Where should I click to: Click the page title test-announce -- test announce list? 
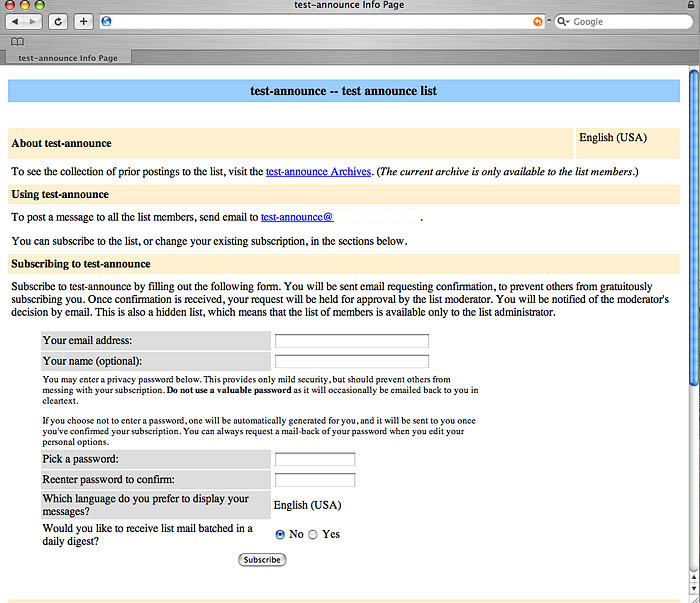pyautogui.click(x=343, y=91)
